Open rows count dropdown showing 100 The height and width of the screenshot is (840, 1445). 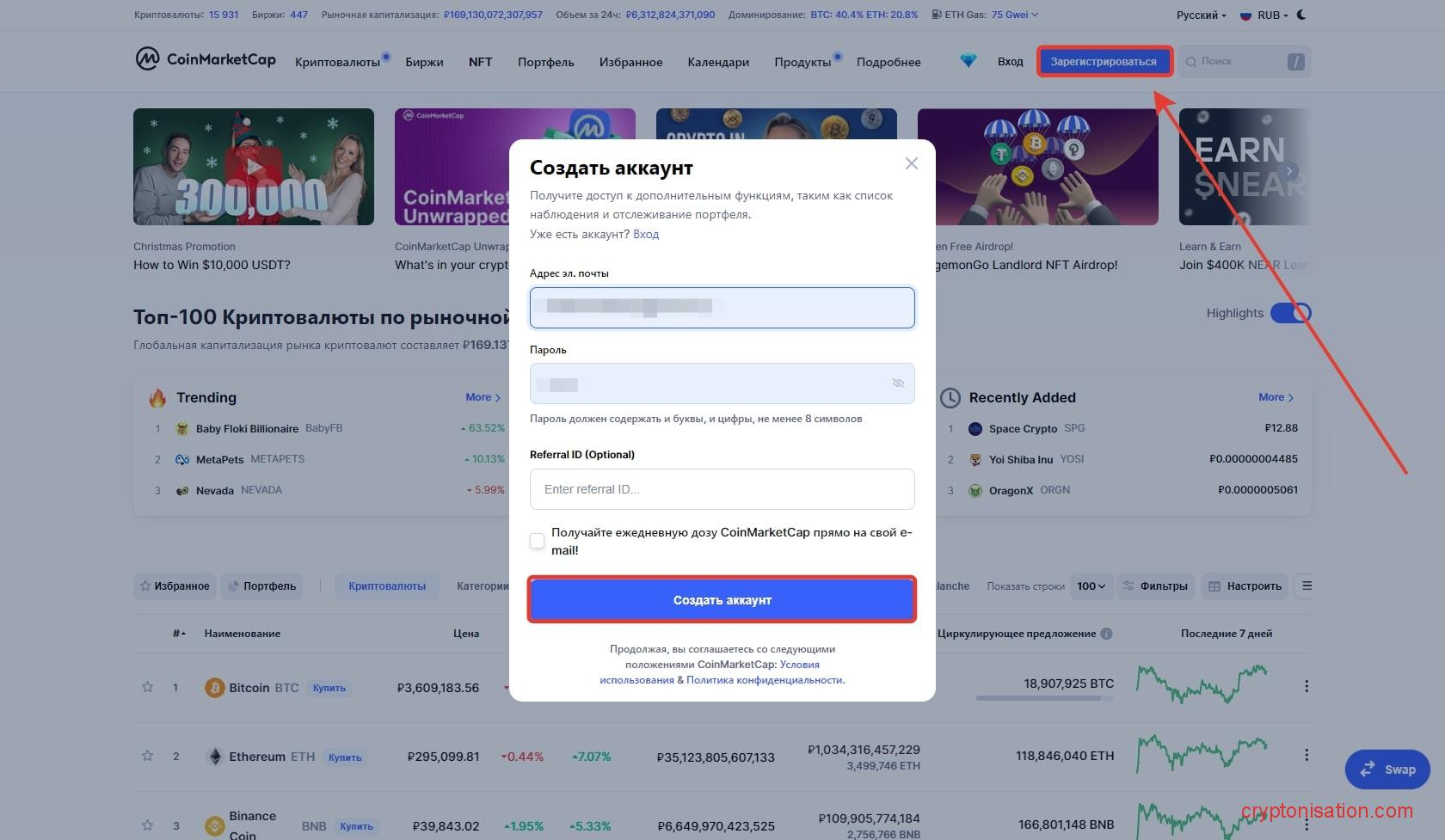click(x=1091, y=586)
